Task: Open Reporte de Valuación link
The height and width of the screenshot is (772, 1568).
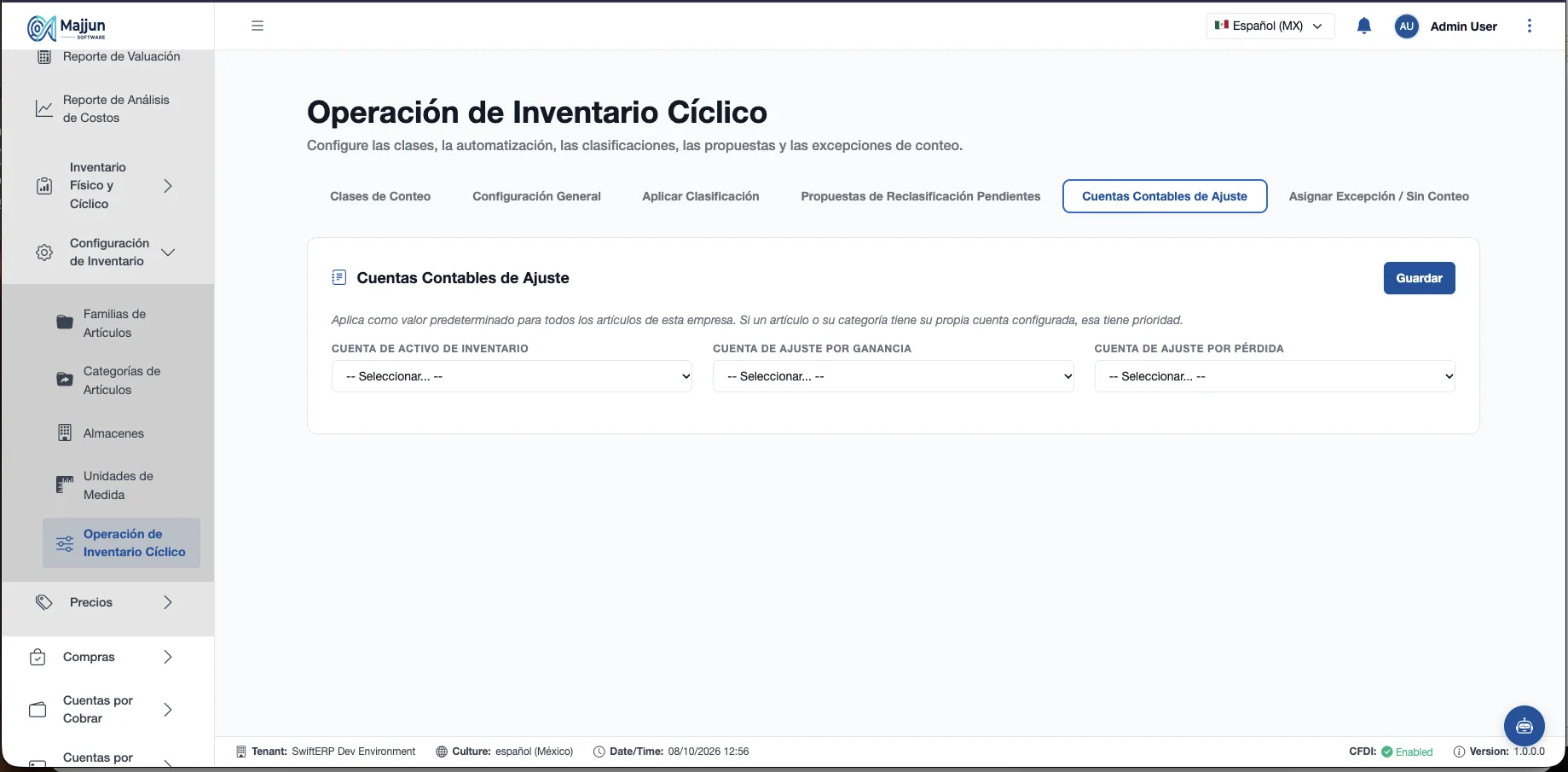Action: tap(122, 56)
